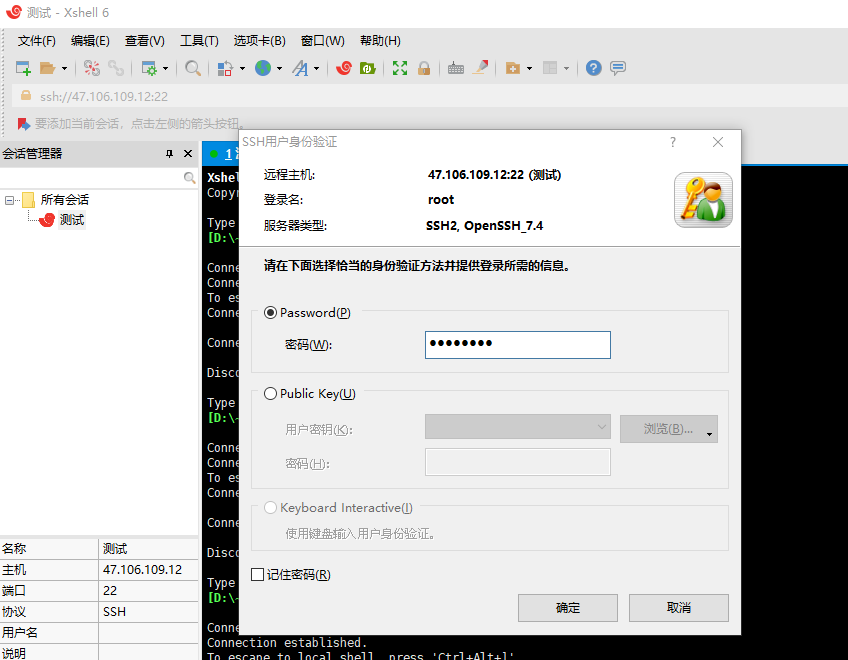Expand the session properties dropdown arrow
The height and width of the screenshot is (660, 848).
[x=165, y=69]
